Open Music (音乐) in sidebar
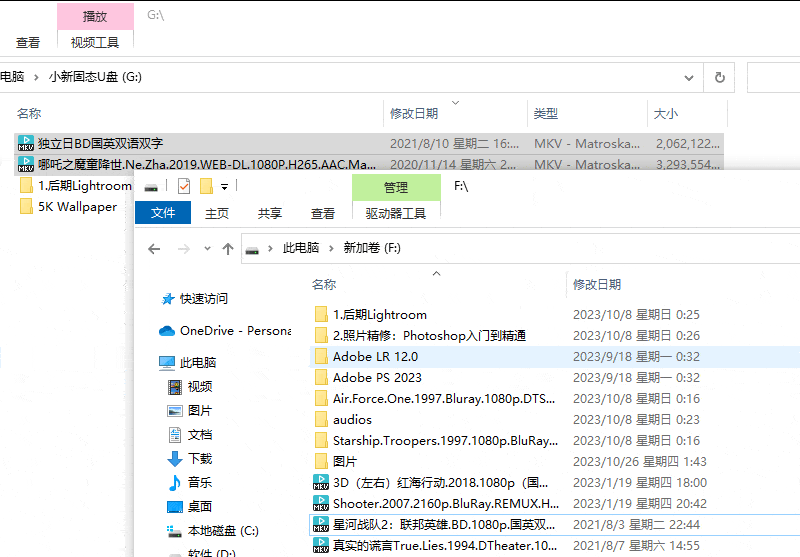This screenshot has height=557, width=800. point(189,483)
